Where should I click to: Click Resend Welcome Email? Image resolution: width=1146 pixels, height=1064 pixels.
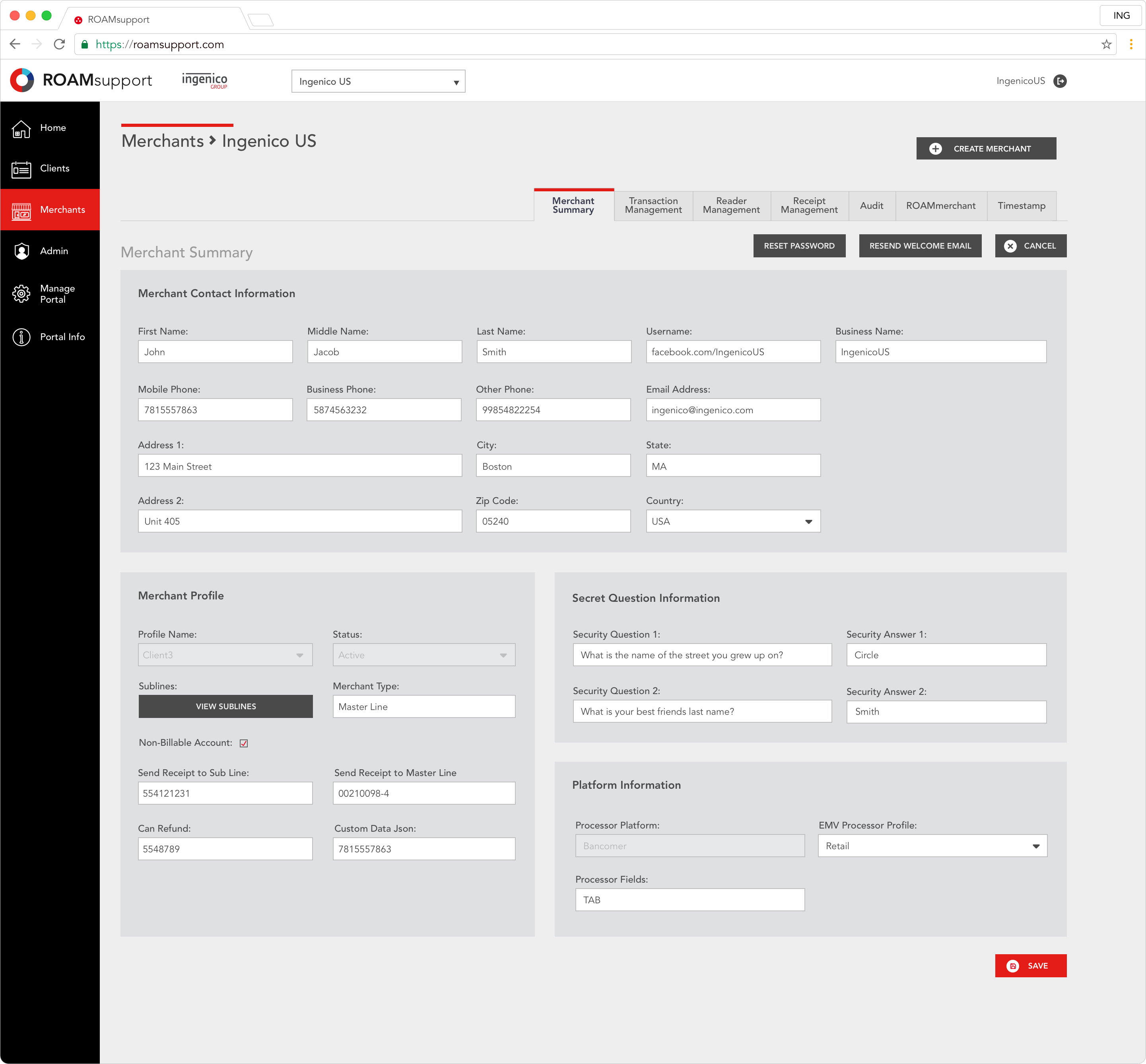(x=920, y=246)
